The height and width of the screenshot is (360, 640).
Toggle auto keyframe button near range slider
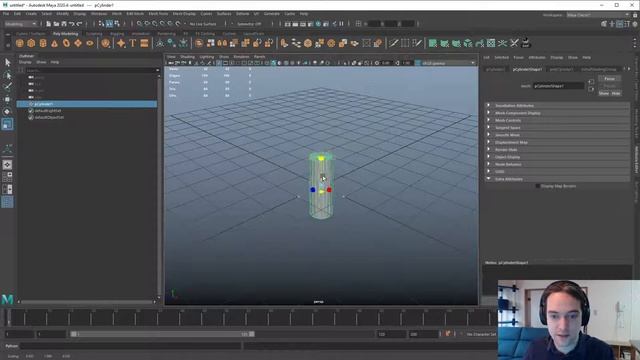pos(448,334)
